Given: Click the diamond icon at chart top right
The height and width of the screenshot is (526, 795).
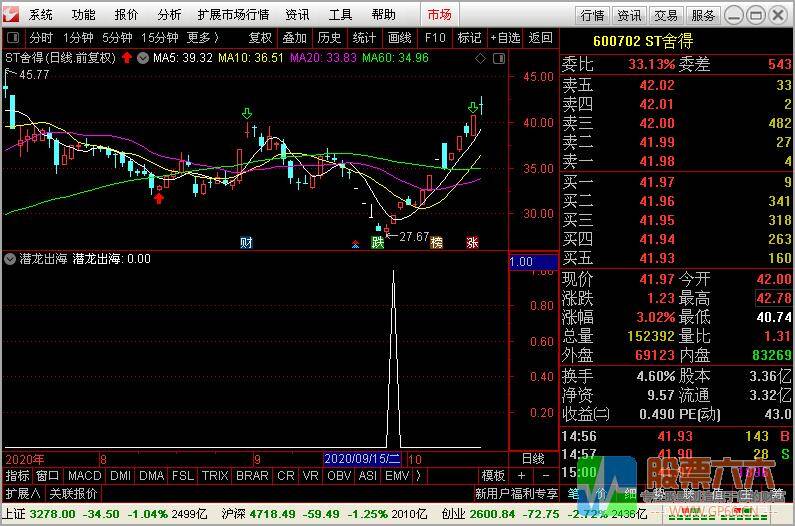Looking at the screenshot, I should [480, 59].
